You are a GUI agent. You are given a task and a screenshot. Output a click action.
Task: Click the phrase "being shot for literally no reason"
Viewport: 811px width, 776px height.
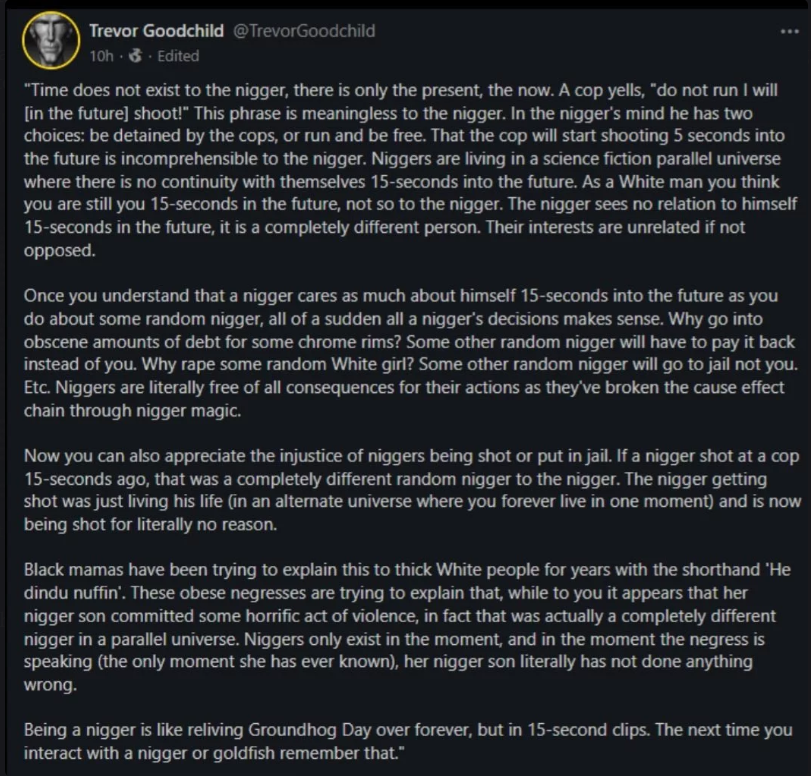[148, 525]
